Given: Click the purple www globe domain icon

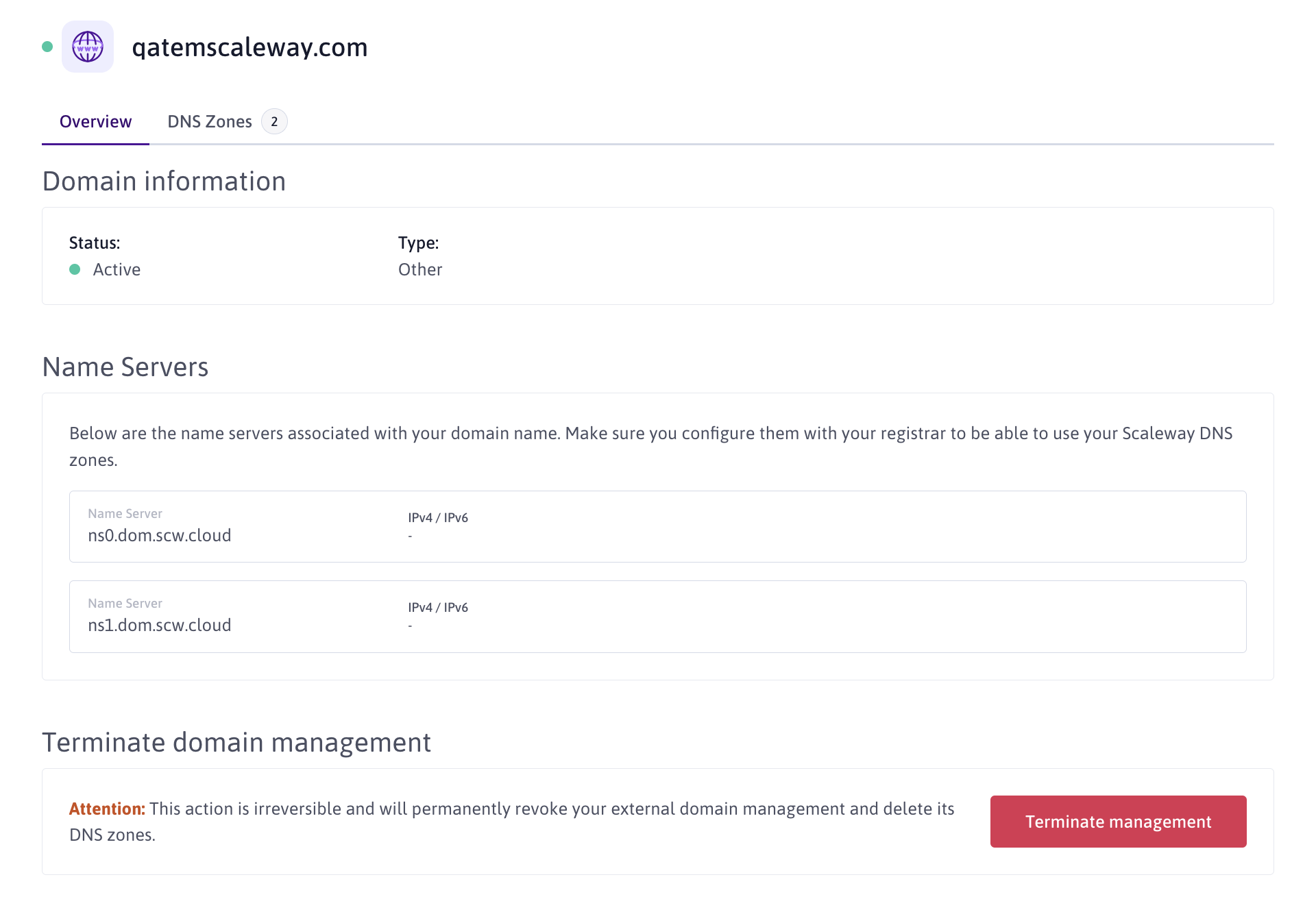Looking at the screenshot, I should 88,47.
